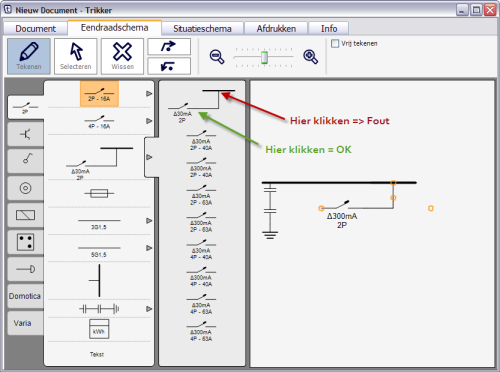Zoom out with the minus magnifier
This screenshot has height=372, width=500.
[x=217, y=57]
